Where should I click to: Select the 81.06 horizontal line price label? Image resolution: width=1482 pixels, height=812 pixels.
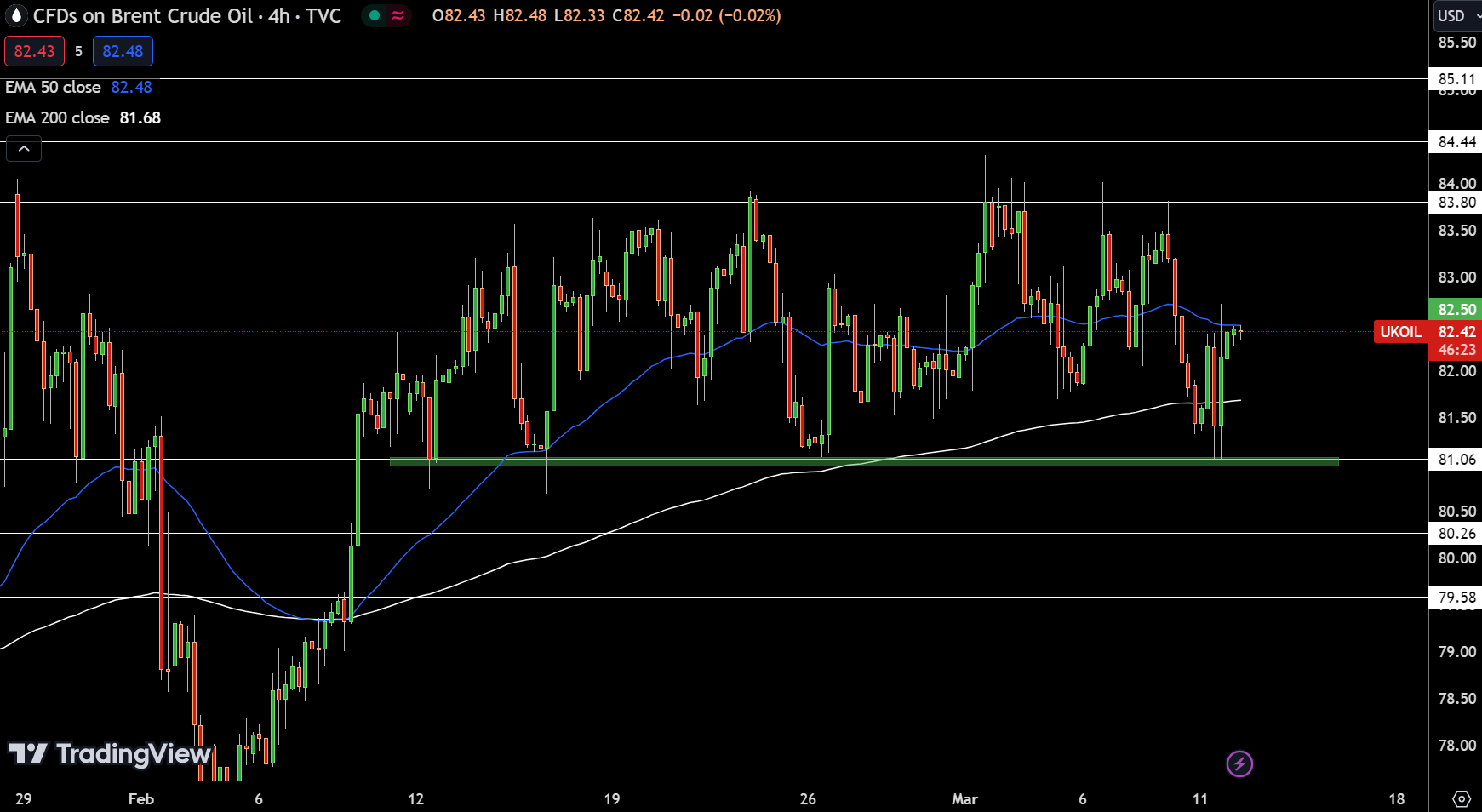click(x=1456, y=460)
